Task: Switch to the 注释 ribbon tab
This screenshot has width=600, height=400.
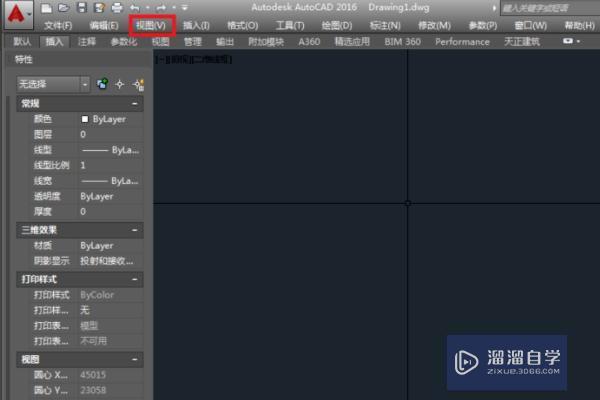Action: [86, 42]
